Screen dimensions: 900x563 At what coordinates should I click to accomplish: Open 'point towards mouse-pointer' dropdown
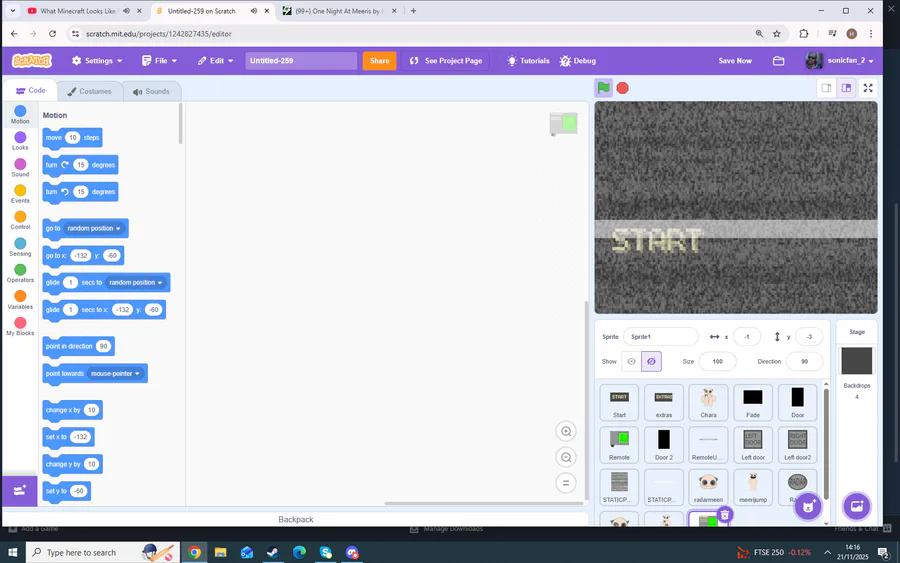115,374
